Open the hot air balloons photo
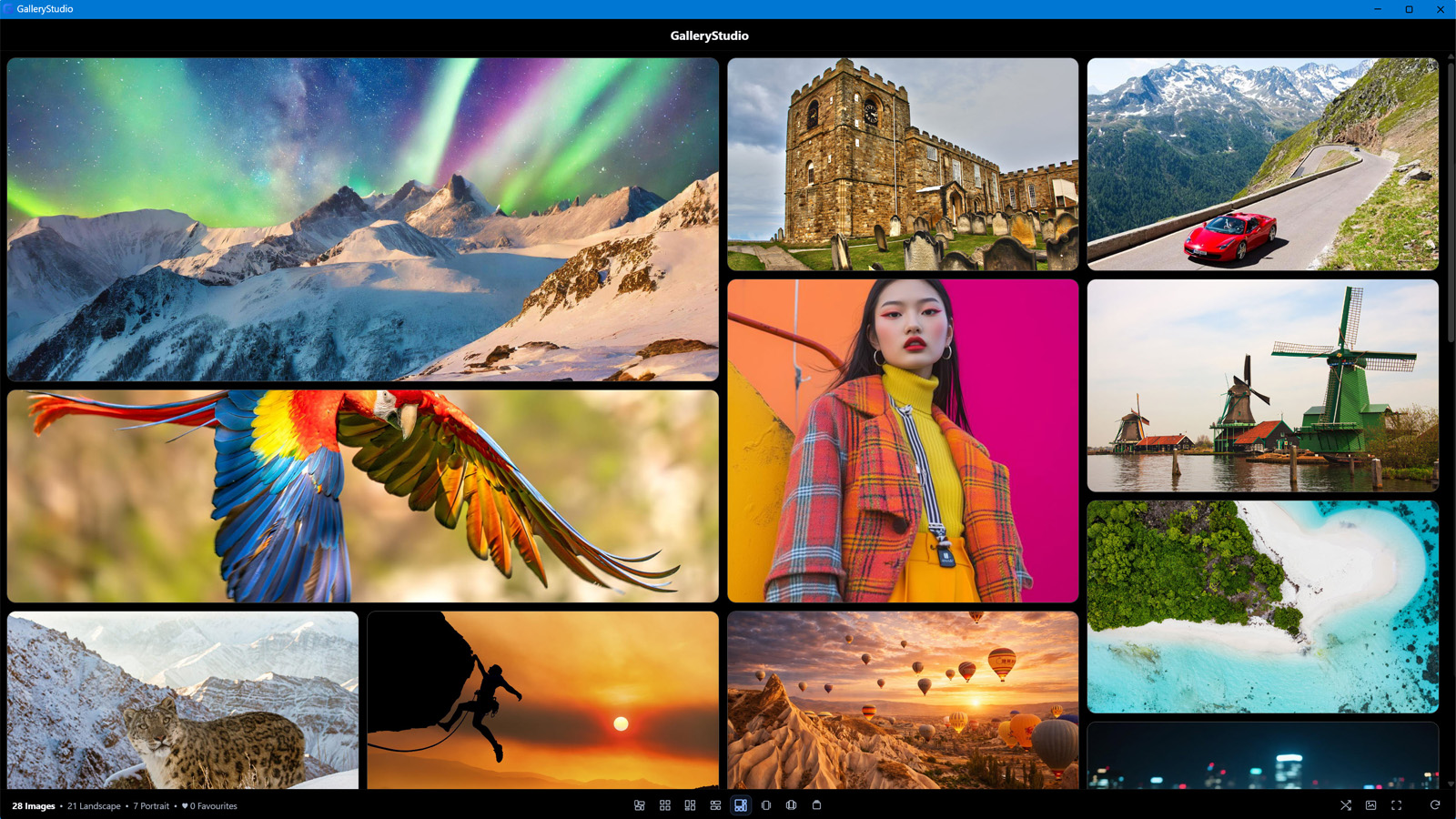The image size is (1456, 819). pos(903,700)
